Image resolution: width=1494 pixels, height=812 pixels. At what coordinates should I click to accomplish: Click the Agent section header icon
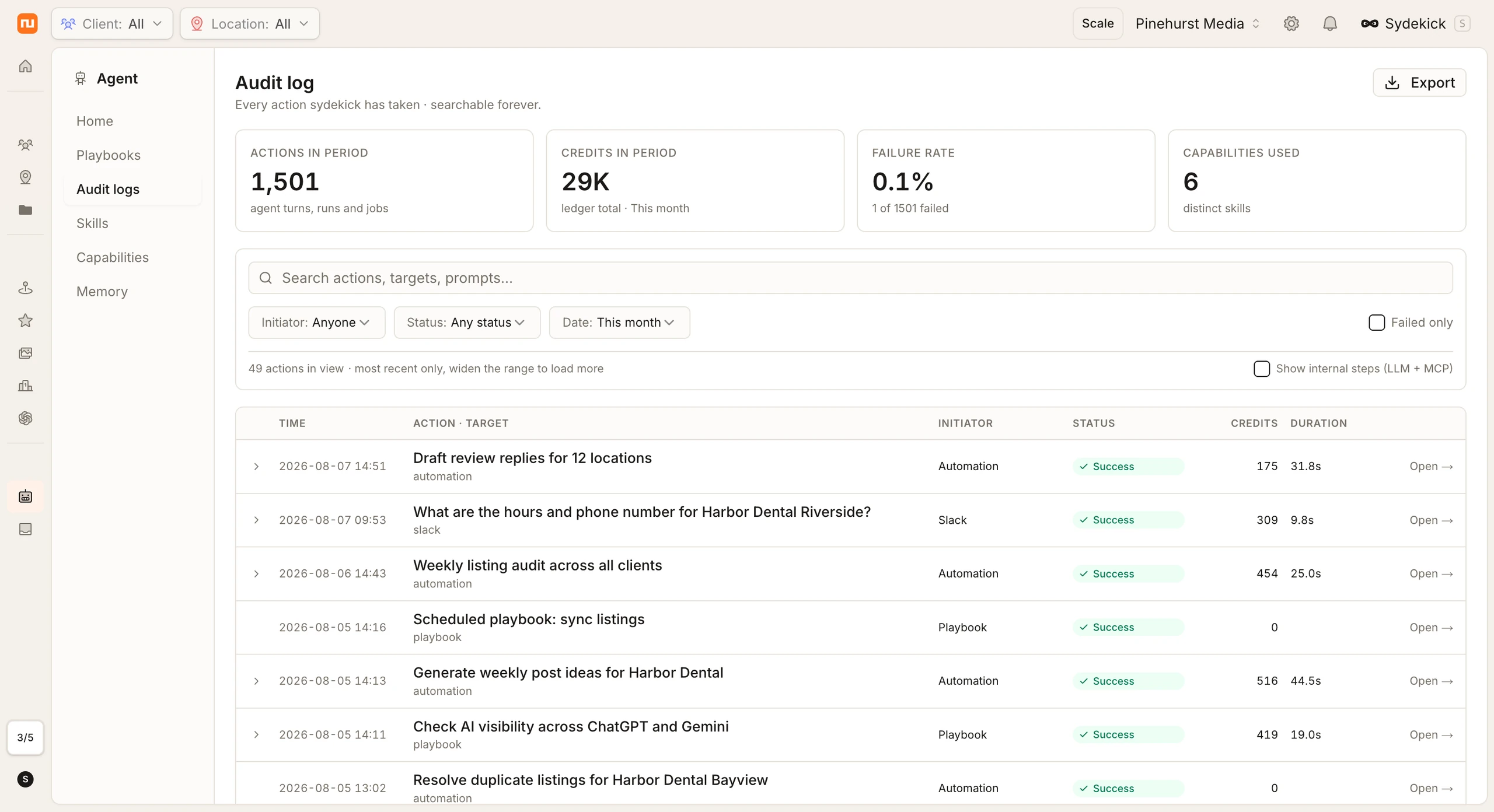coord(81,78)
